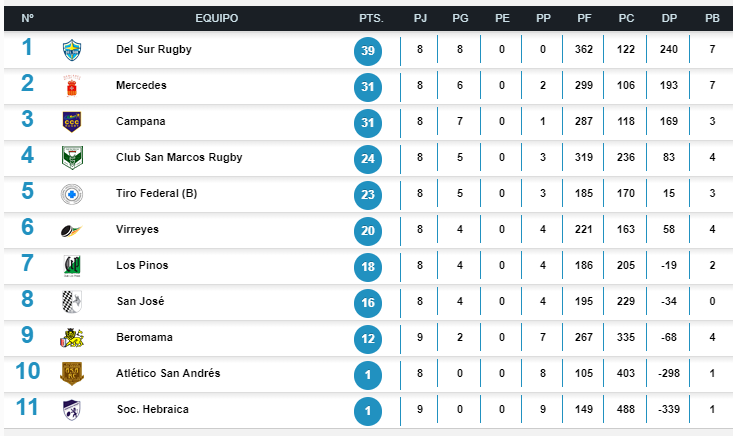Click the Club San Marcos Rugby logo

tap(71, 157)
